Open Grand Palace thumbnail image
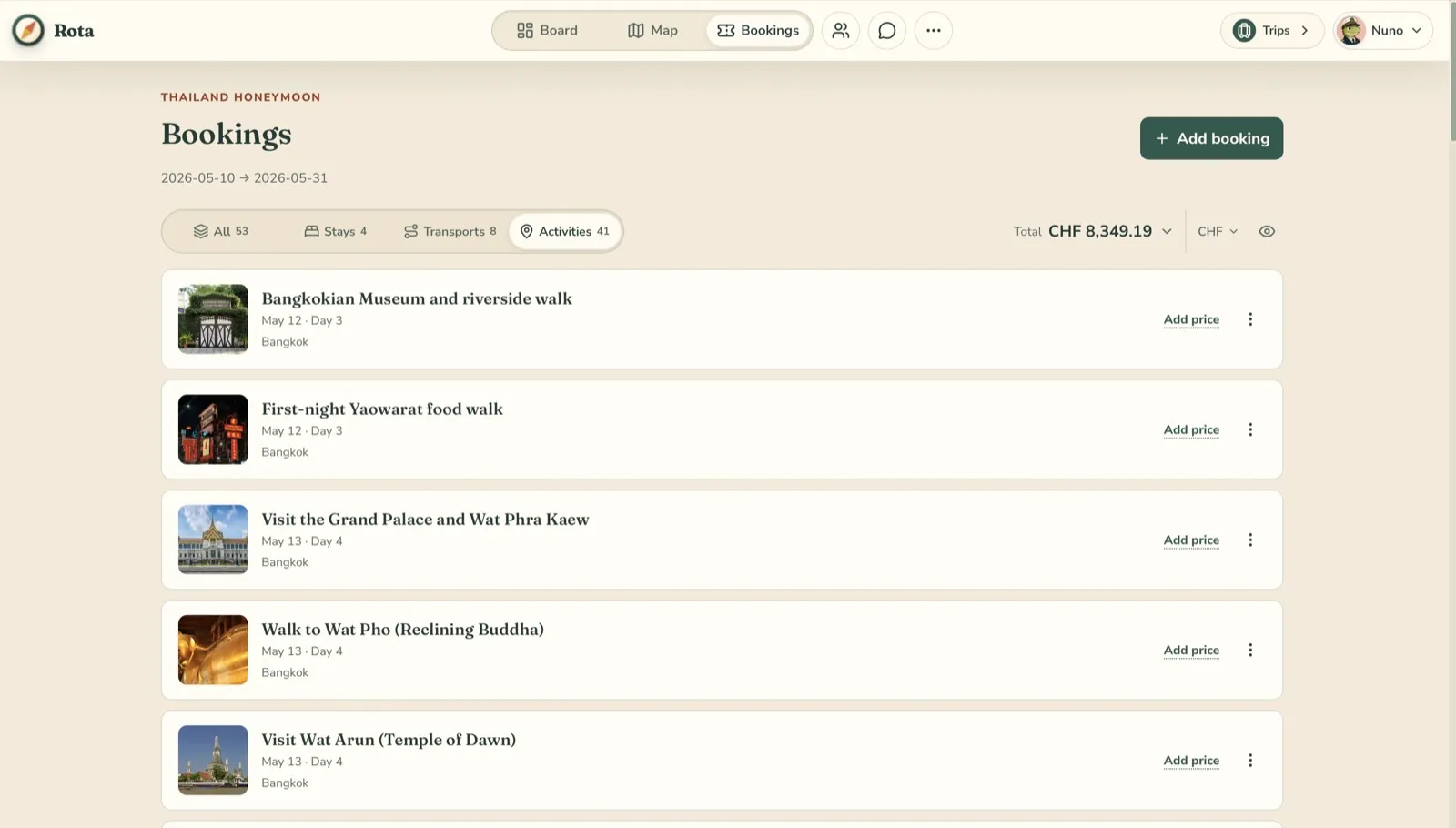 click(x=213, y=540)
